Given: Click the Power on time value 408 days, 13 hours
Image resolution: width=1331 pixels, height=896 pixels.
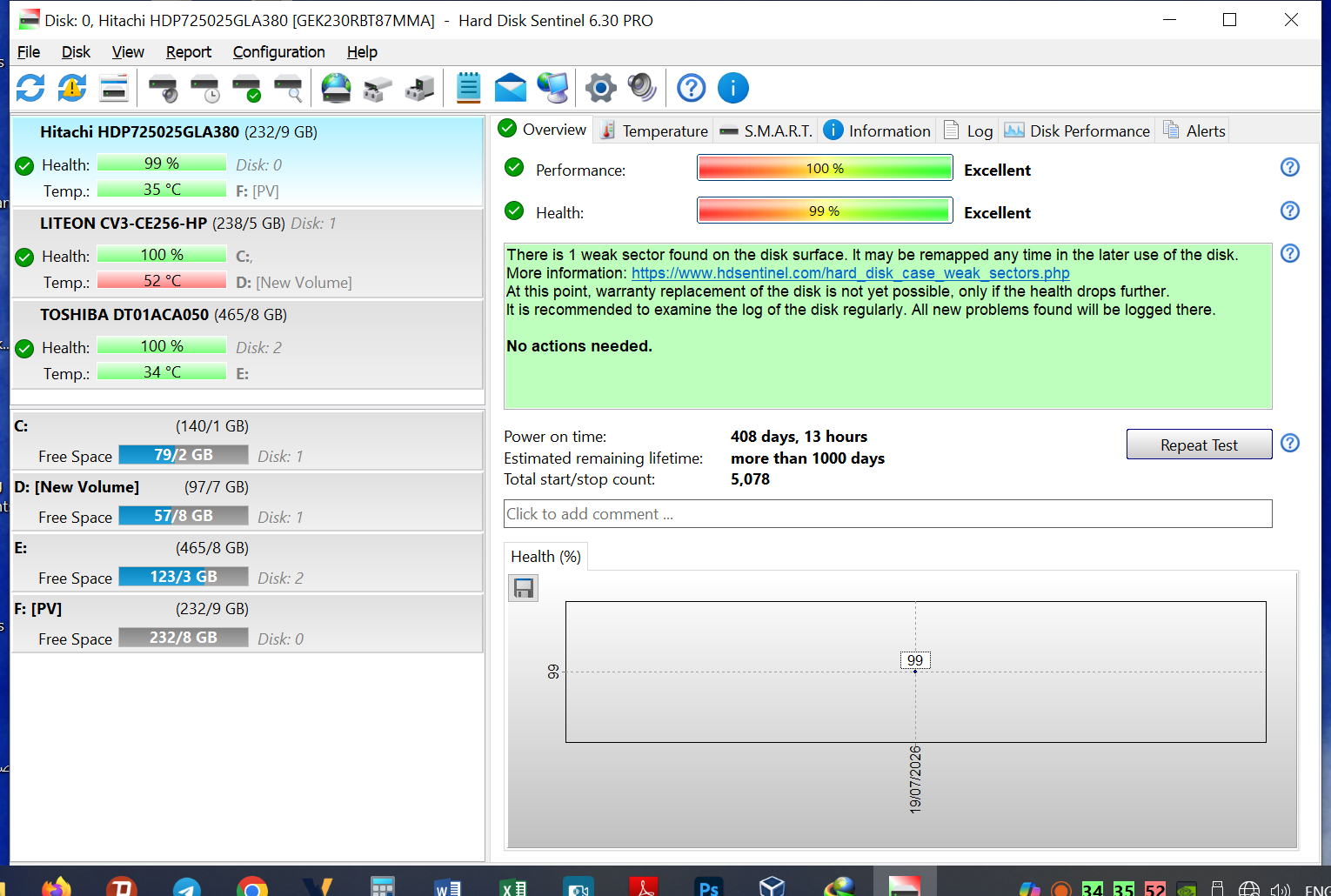Looking at the screenshot, I should coord(799,437).
